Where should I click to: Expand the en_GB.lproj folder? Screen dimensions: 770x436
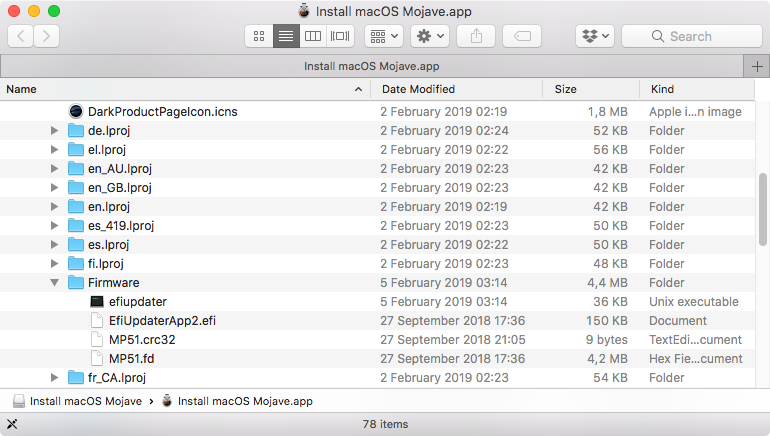(55, 188)
